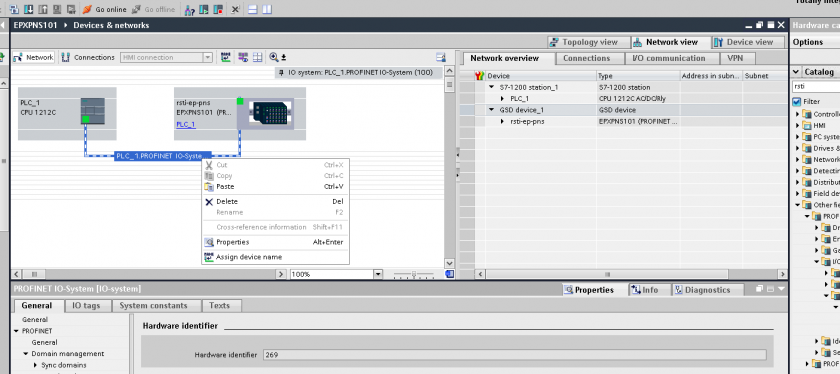Collapse the Domain management tree node

tap(26, 354)
